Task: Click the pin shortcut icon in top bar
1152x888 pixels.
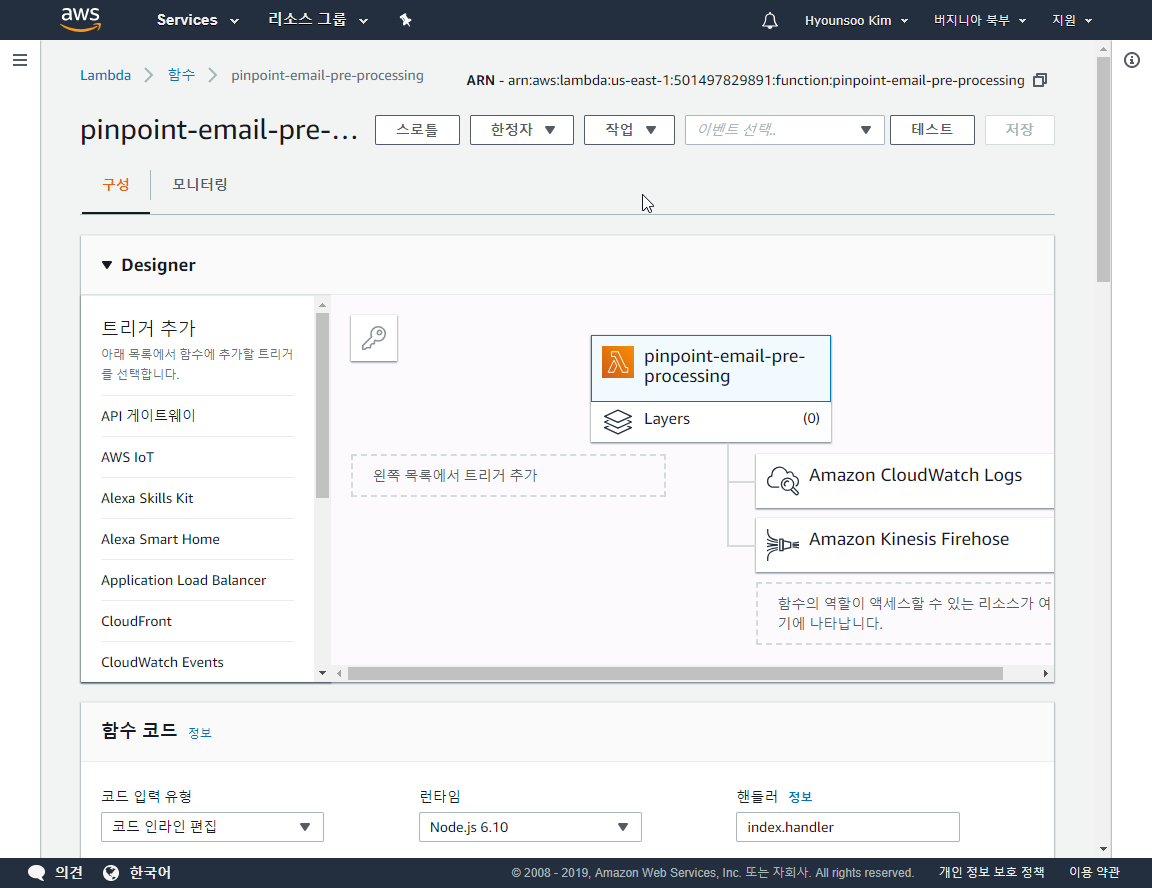Action: click(x=406, y=20)
